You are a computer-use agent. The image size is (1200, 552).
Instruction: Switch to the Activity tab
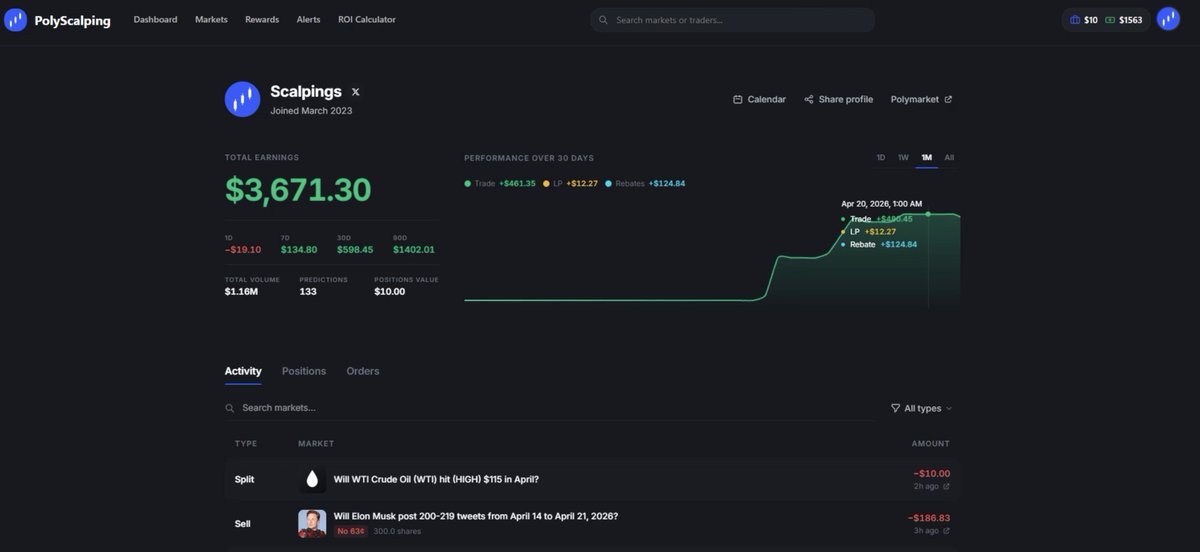click(x=243, y=371)
